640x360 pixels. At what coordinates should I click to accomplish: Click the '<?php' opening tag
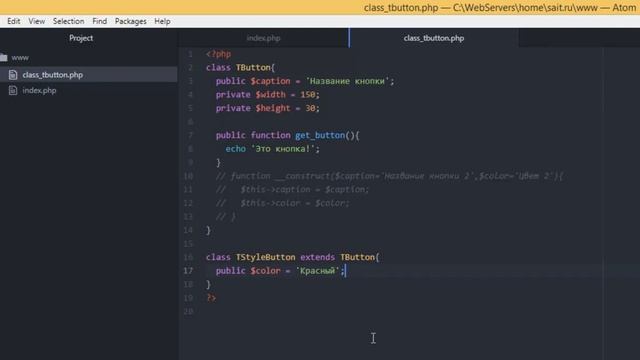(218, 54)
